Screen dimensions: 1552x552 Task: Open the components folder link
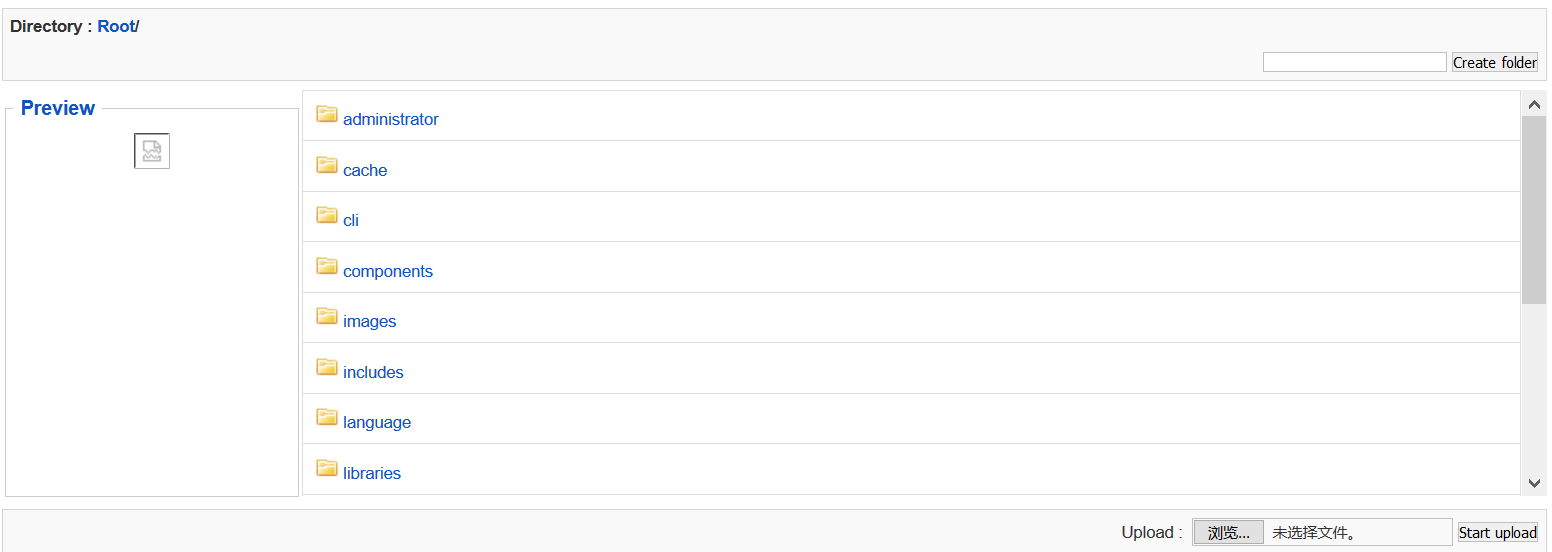(x=387, y=271)
